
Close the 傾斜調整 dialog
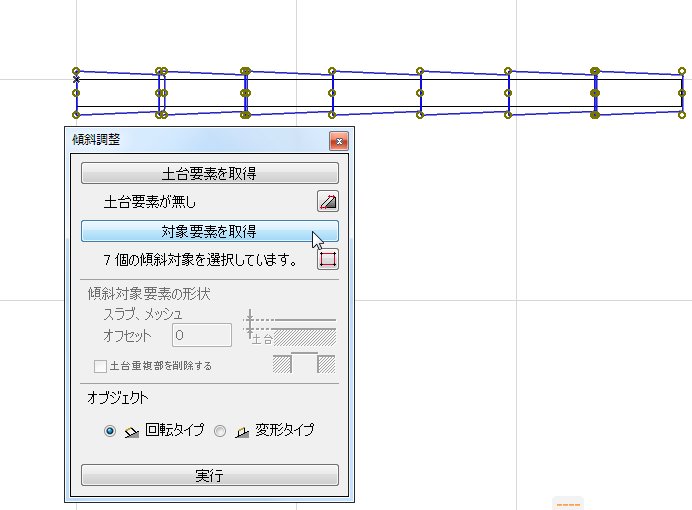coord(339,141)
